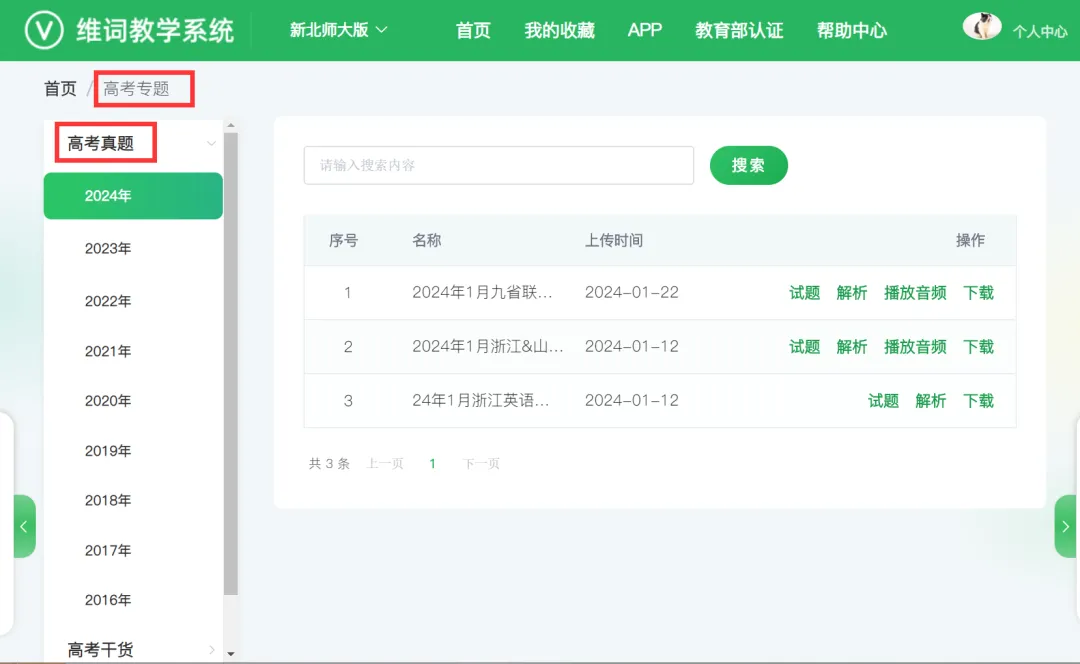The height and width of the screenshot is (664, 1080).
Task: Click the 维词教学系统 title
Action: point(155,30)
